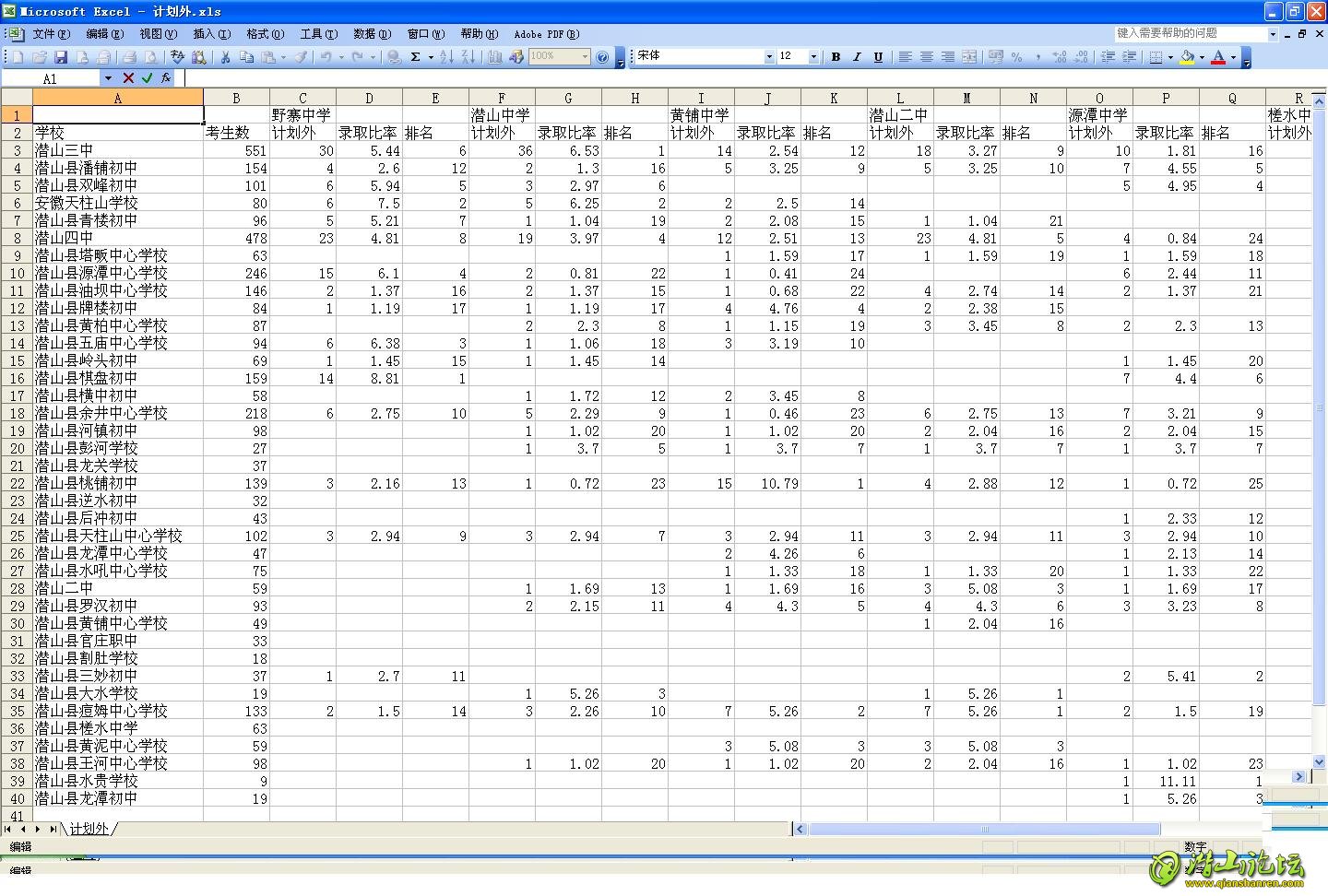This screenshot has width=1328, height=896.
Task: Cancel cell entry with red X
Action: point(128,78)
